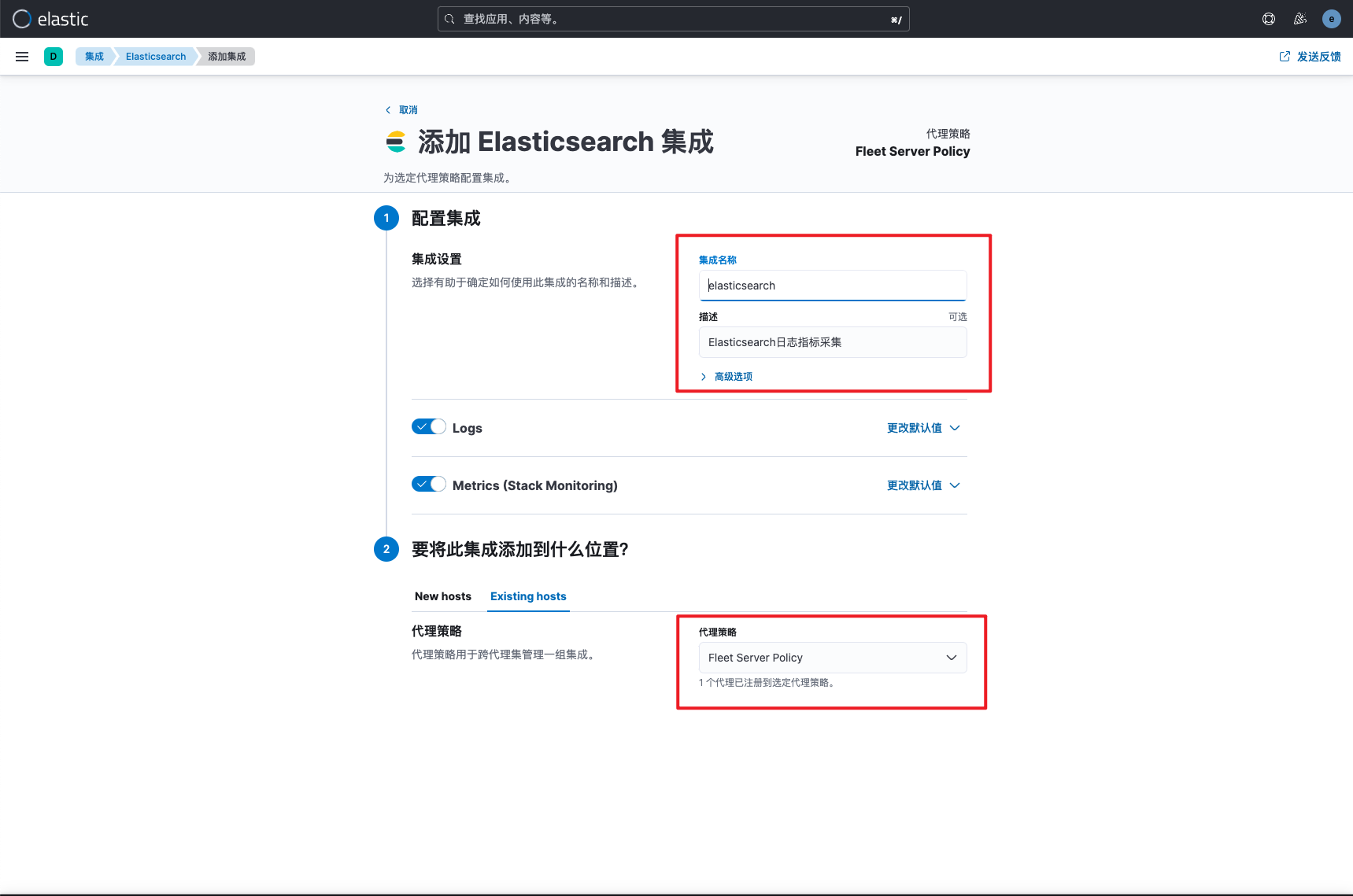The height and width of the screenshot is (896, 1353).
Task: Toggle the Logs switch
Action: tap(429, 427)
